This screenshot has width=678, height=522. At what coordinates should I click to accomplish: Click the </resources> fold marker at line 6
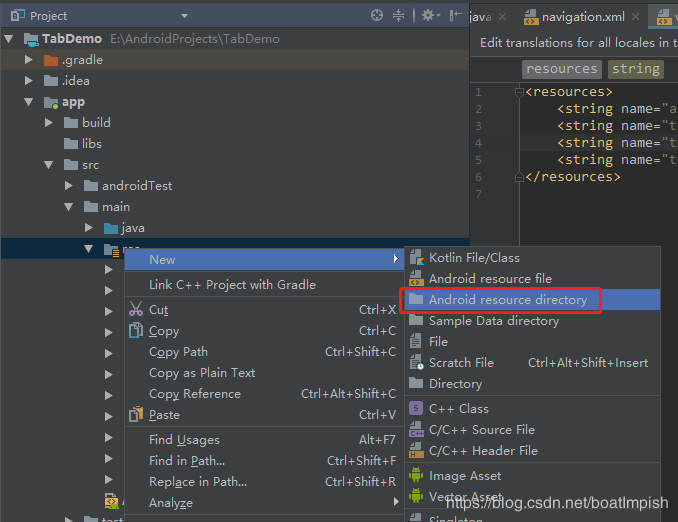click(x=519, y=177)
